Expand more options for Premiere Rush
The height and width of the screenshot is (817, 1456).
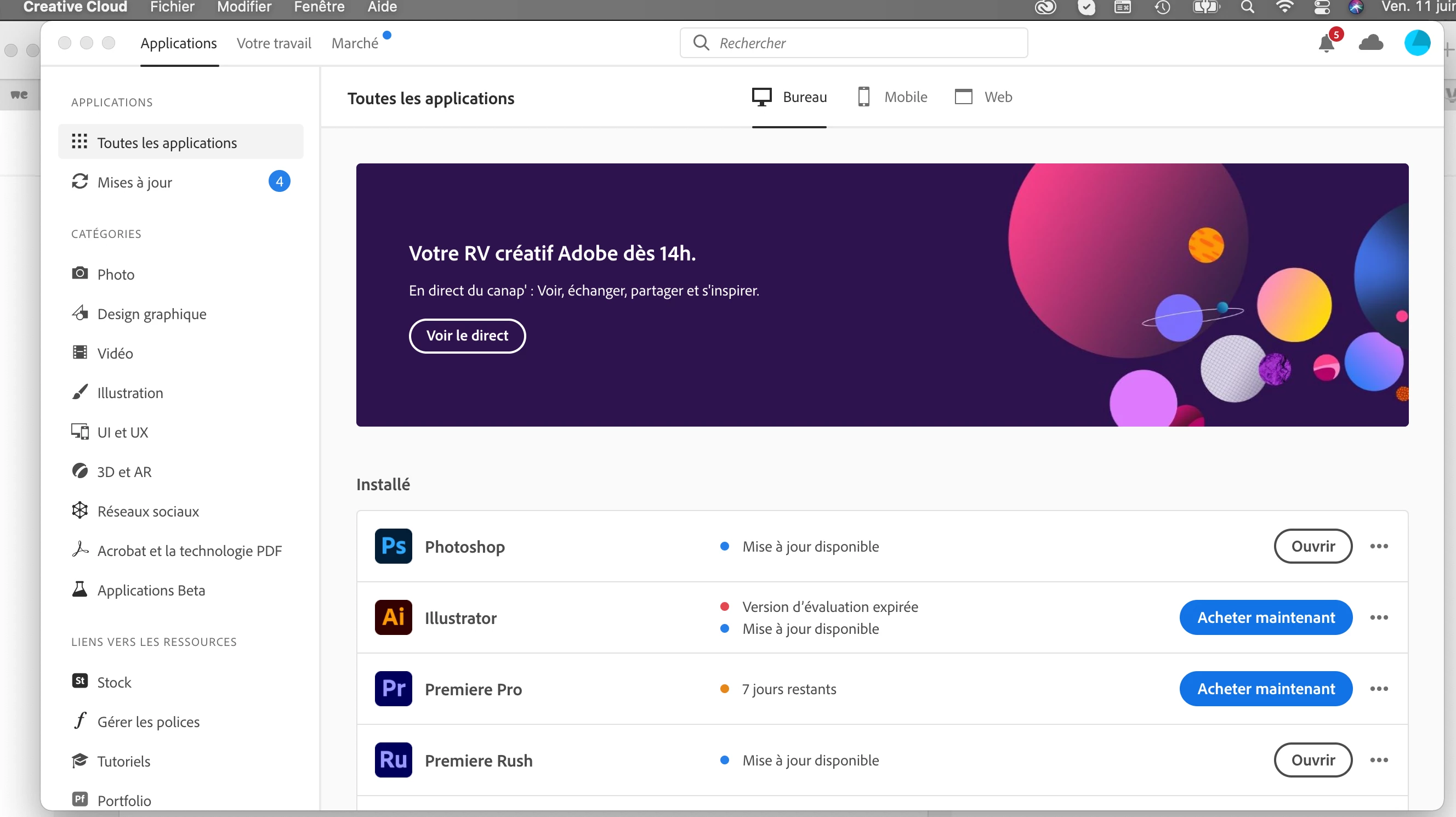coord(1379,760)
